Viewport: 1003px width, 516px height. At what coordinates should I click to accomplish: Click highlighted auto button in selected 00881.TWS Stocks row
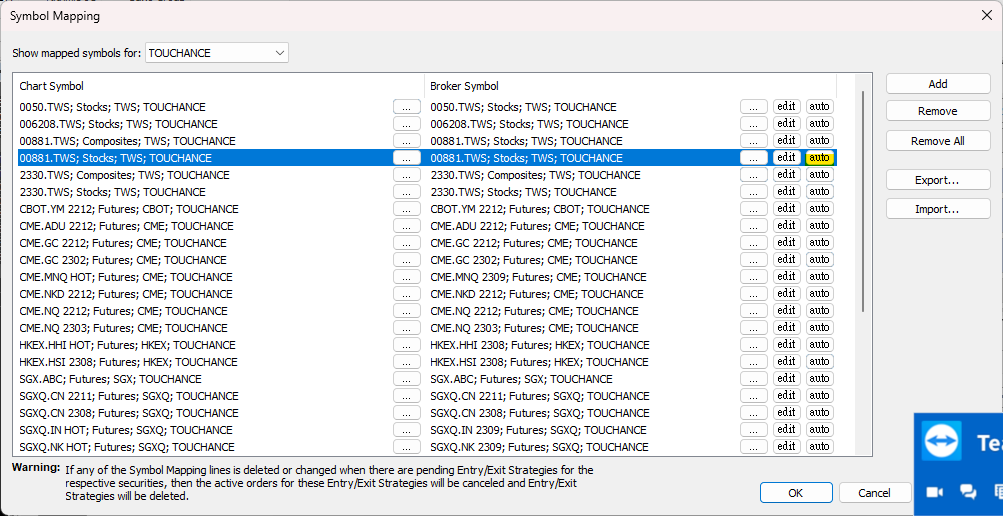click(x=819, y=158)
